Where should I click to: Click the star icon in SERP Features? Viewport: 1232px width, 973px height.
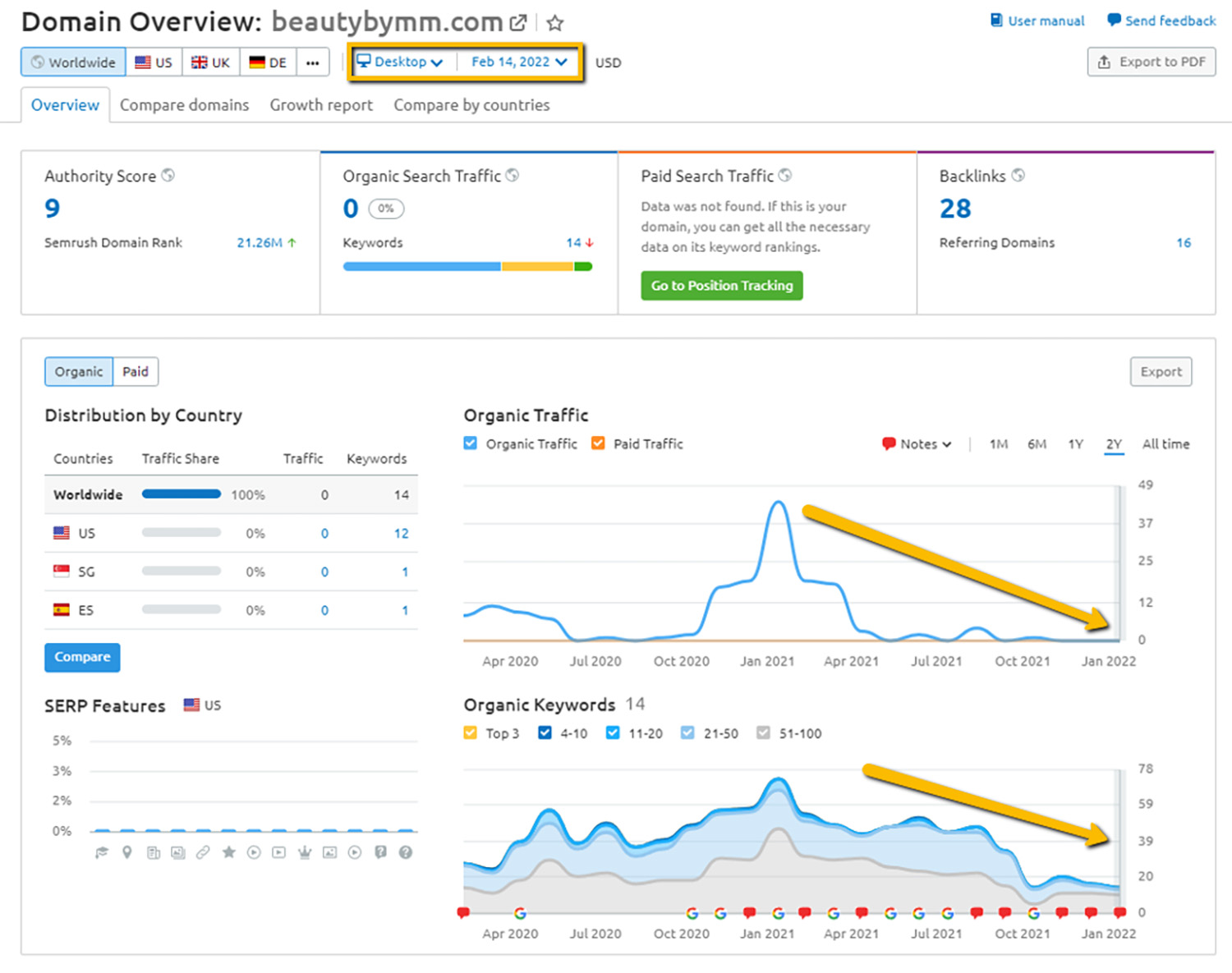pyautogui.click(x=229, y=852)
